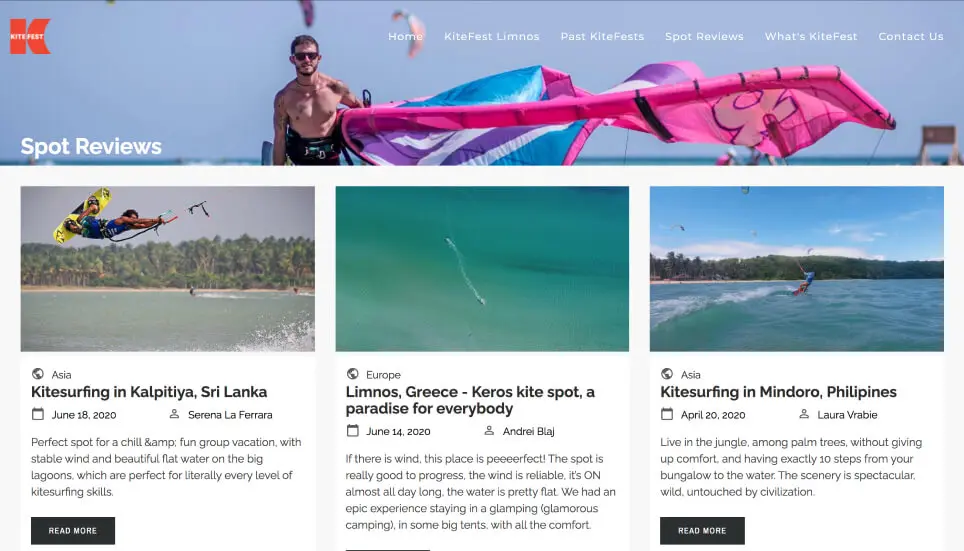Viewport: 964px width, 551px height.
Task: Go to KiteFest Limnos page
Action: tap(492, 36)
